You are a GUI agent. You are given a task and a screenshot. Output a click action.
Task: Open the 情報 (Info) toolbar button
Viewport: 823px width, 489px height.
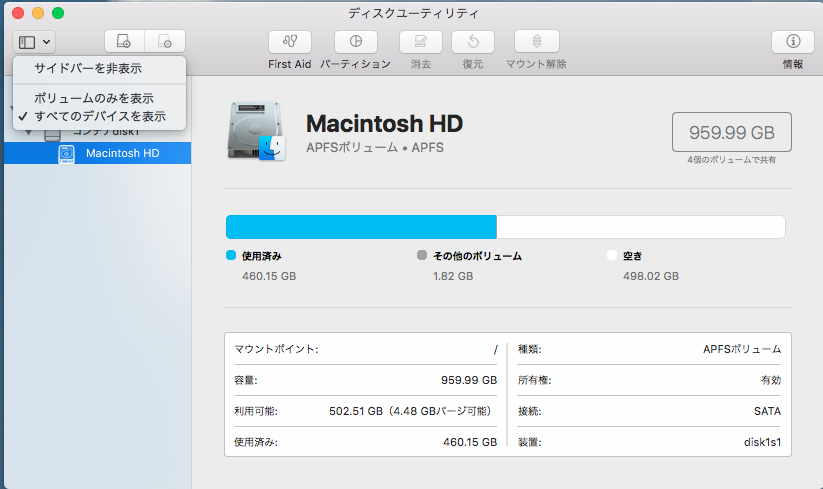coord(793,41)
